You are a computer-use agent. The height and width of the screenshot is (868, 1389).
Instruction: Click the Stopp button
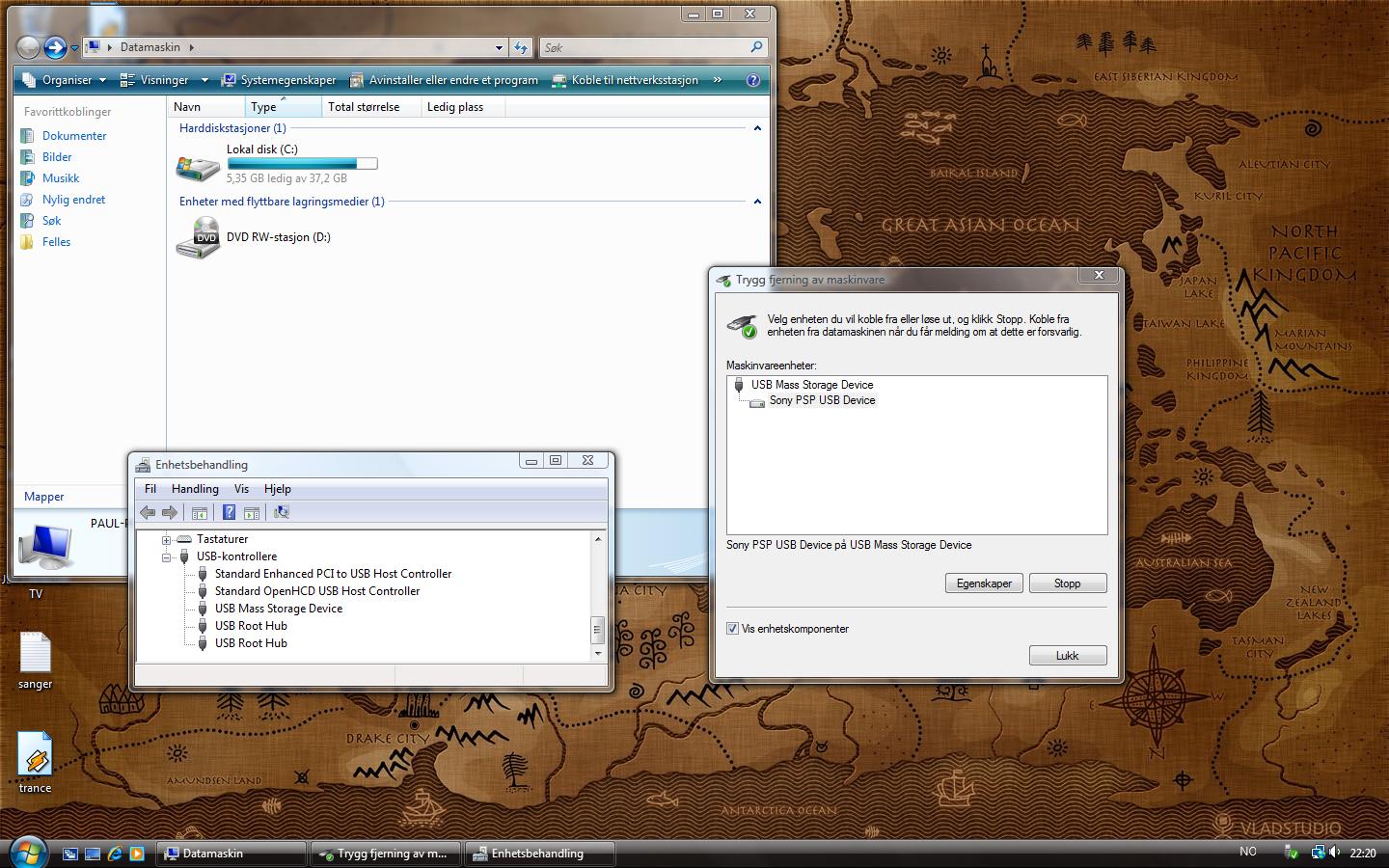(1068, 583)
